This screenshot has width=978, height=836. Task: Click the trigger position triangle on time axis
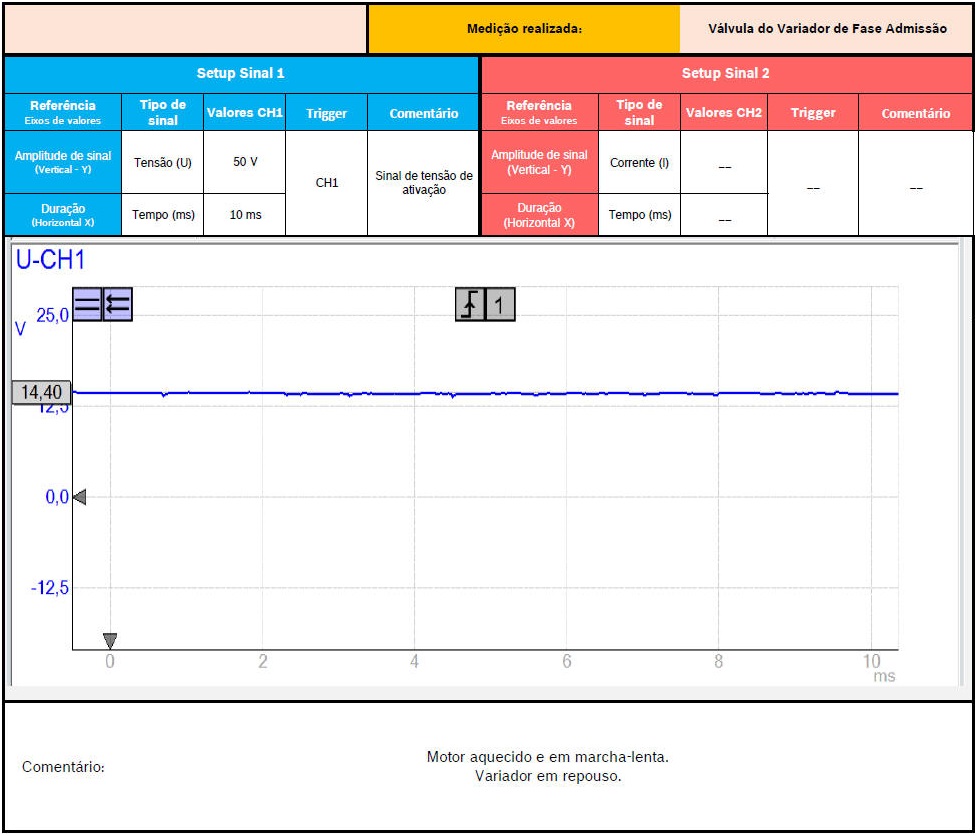pyautogui.click(x=110, y=640)
